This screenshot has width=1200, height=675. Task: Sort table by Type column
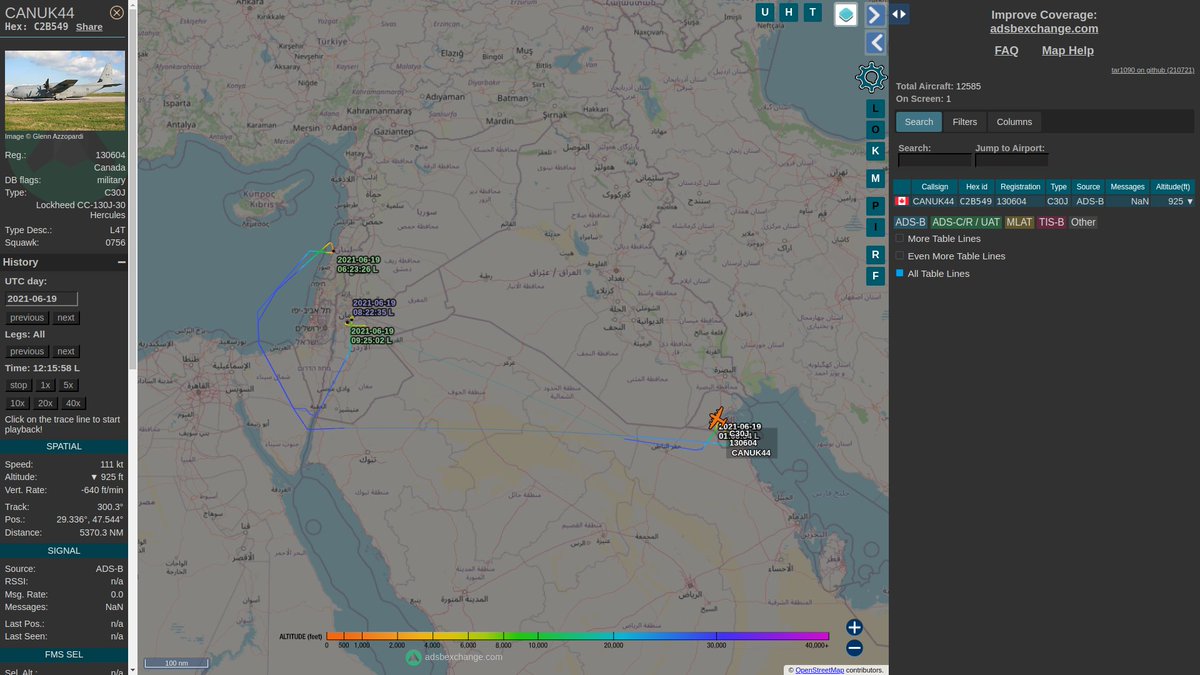(x=1058, y=187)
